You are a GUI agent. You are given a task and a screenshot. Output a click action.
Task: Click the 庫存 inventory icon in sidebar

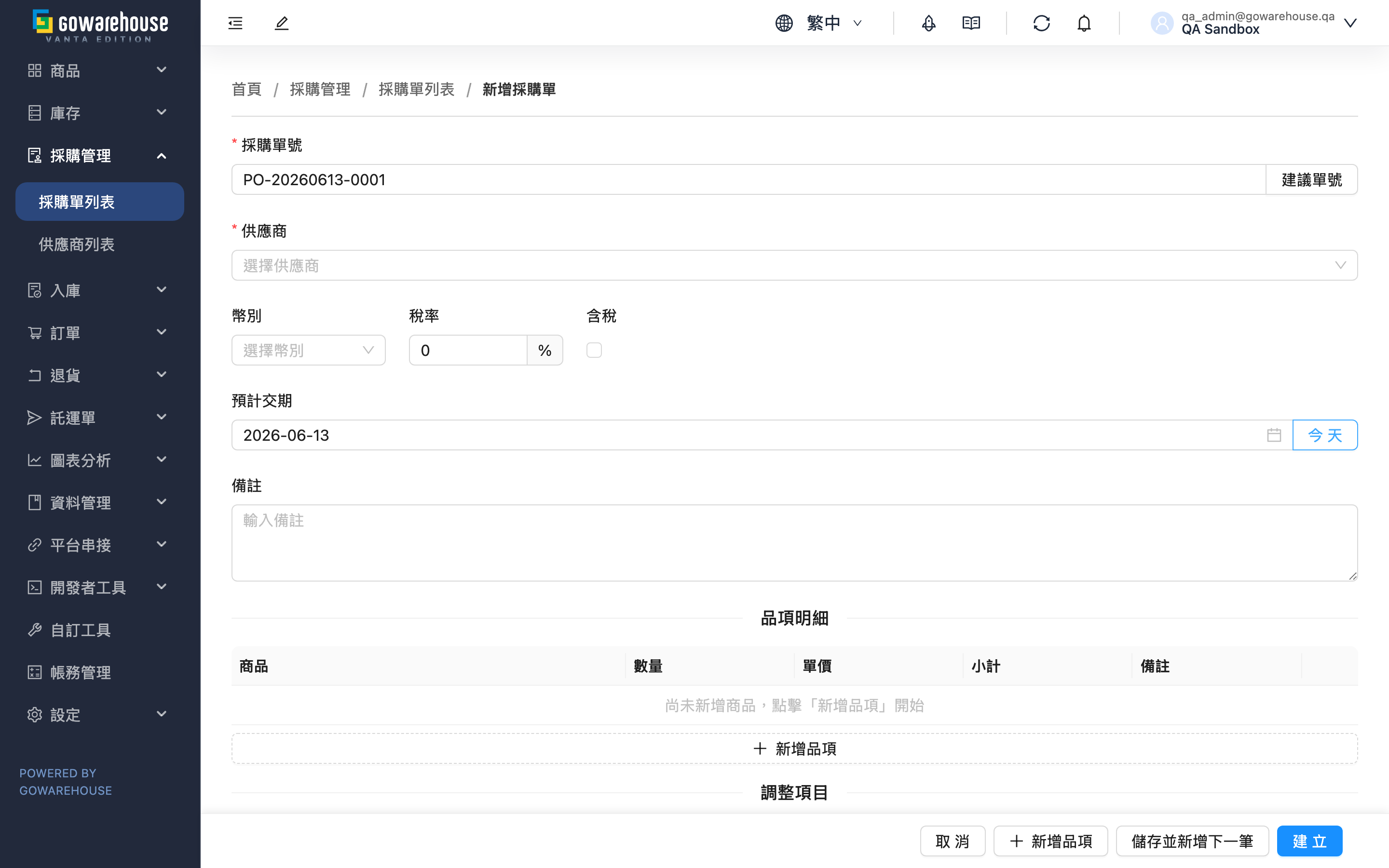[34, 112]
